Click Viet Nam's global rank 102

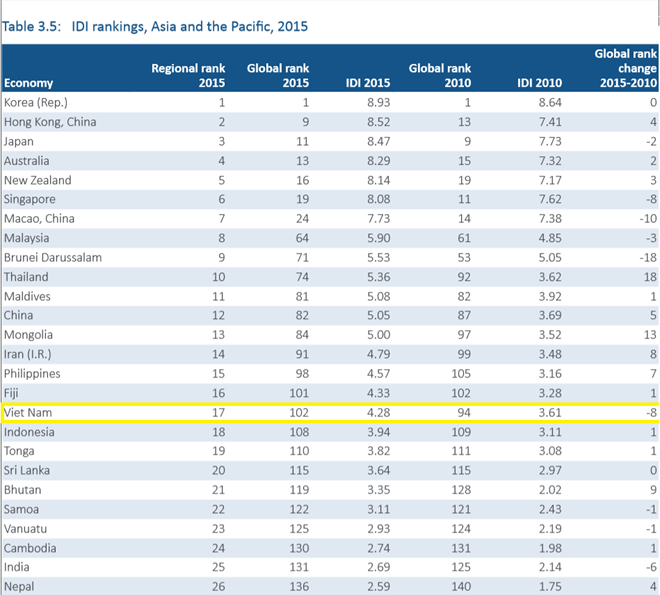click(299, 412)
